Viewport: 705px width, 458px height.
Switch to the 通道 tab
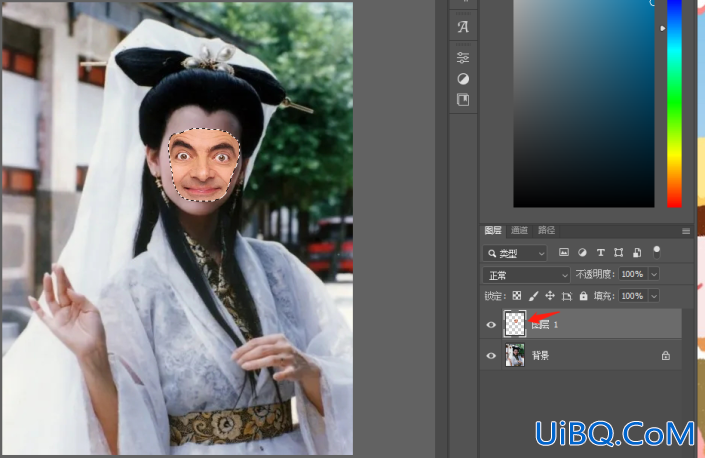[x=519, y=231]
